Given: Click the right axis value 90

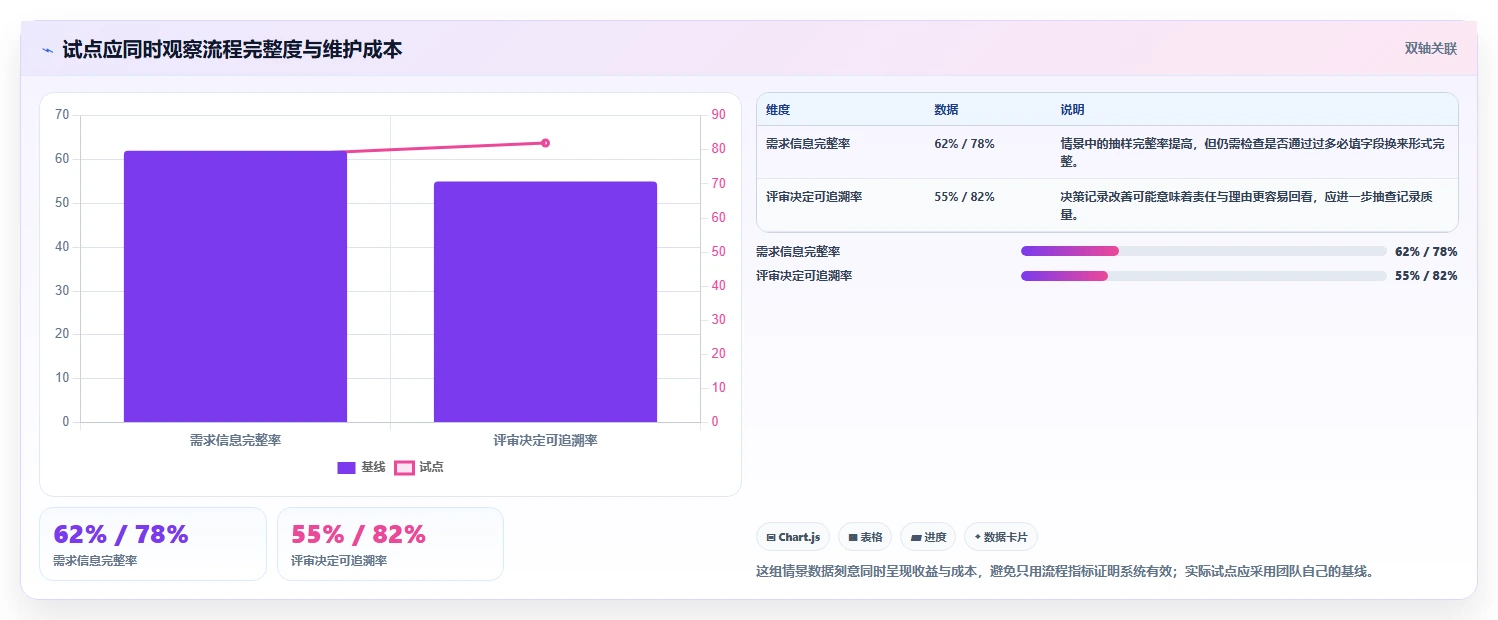Looking at the screenshot, I should [x=719, y=115].
